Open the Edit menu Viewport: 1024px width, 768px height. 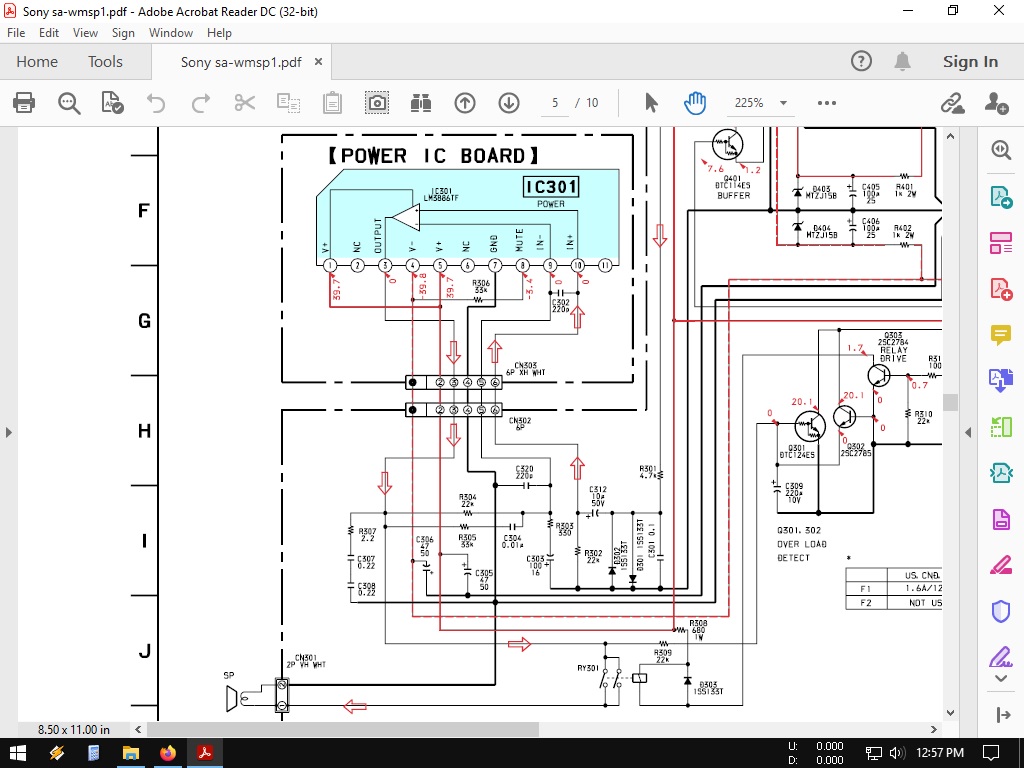49,33
